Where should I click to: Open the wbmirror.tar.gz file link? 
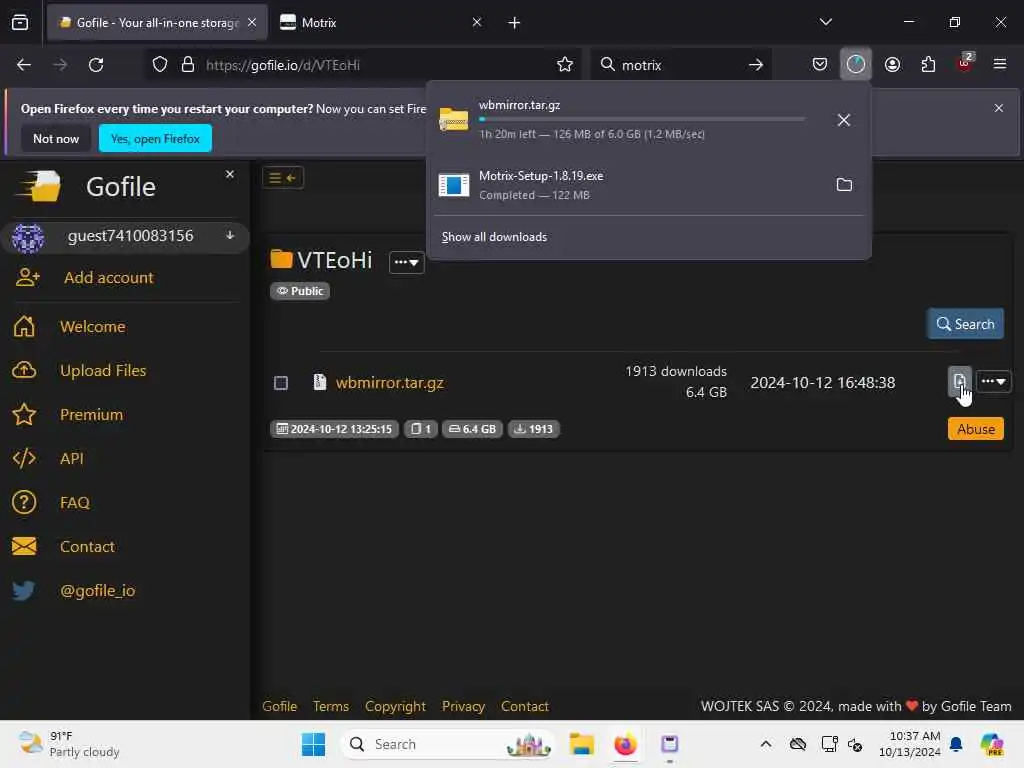tap(389, 383)
